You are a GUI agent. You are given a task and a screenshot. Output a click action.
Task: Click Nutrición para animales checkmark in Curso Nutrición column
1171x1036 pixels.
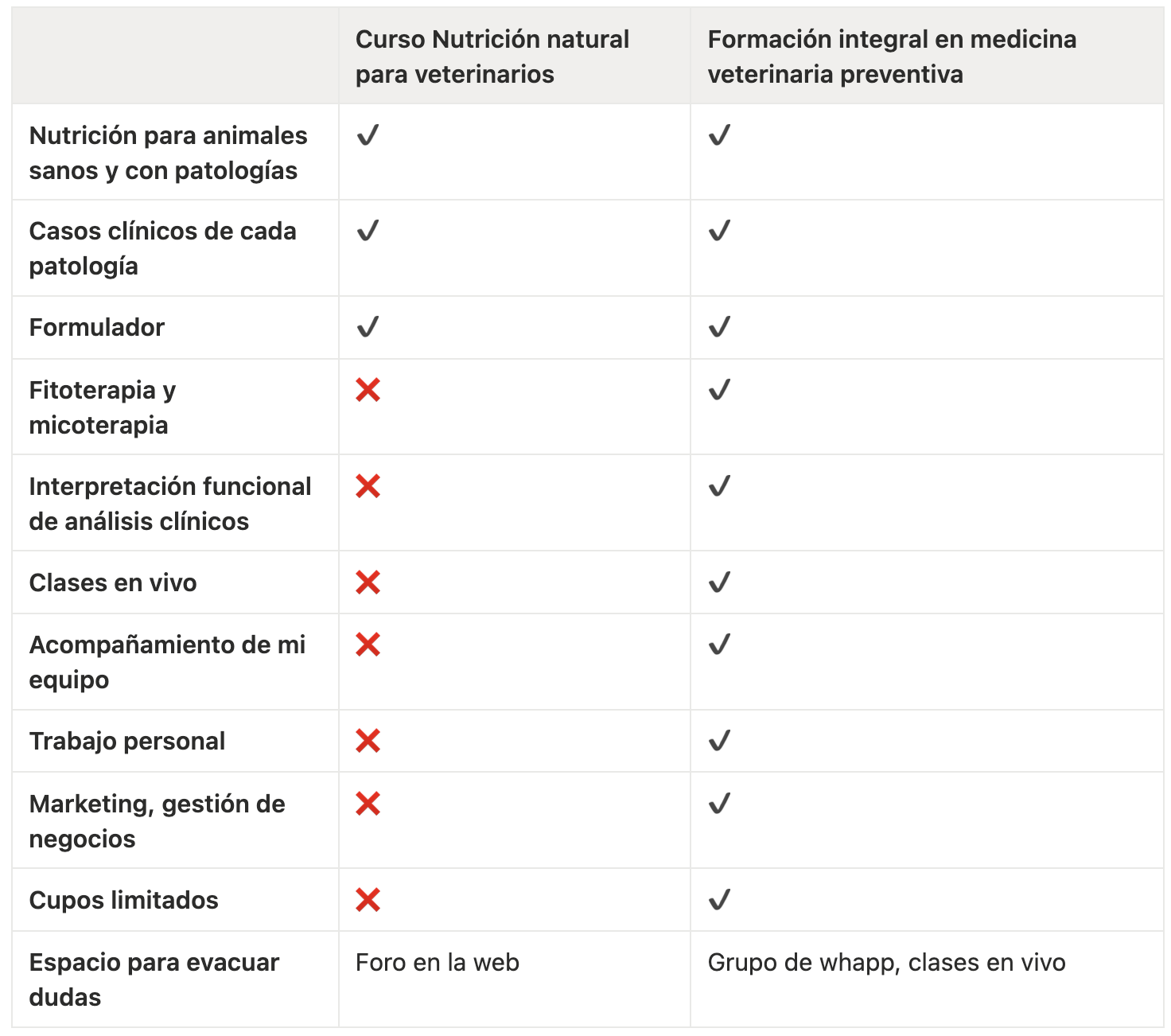[x=368, y=135]
